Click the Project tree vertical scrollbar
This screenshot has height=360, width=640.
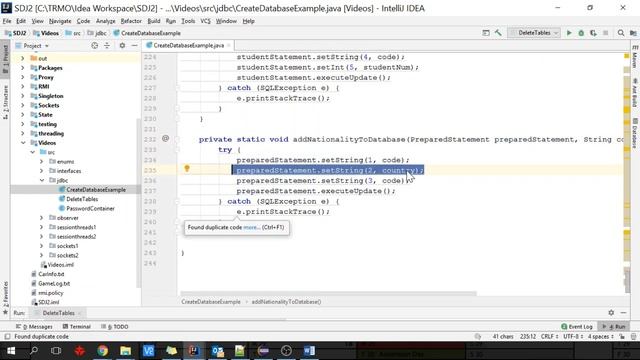coord(138,202)
